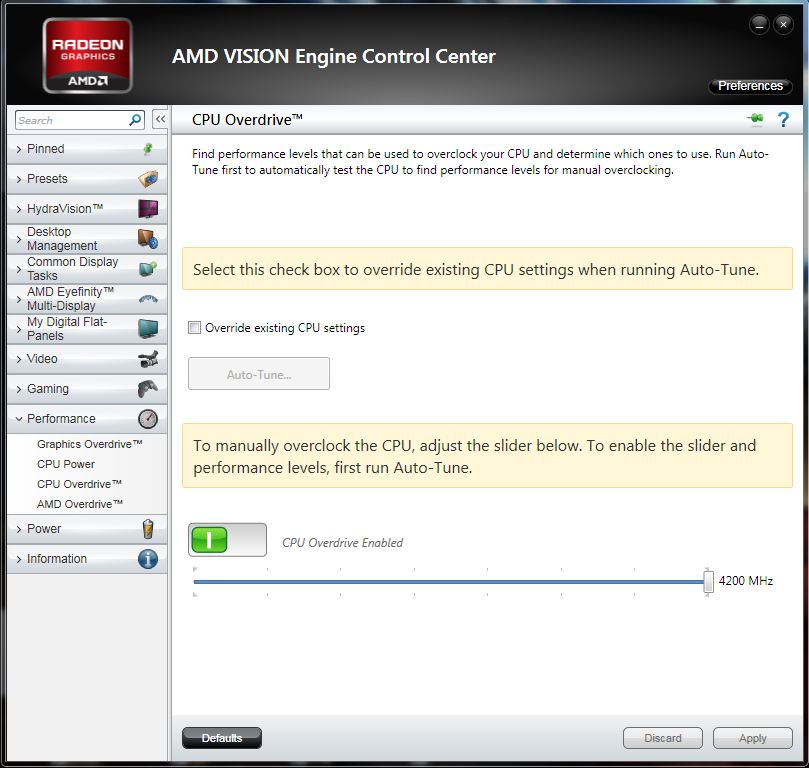
Task: Click the Auto-Tune button
Action: click(x=259, y=374)
